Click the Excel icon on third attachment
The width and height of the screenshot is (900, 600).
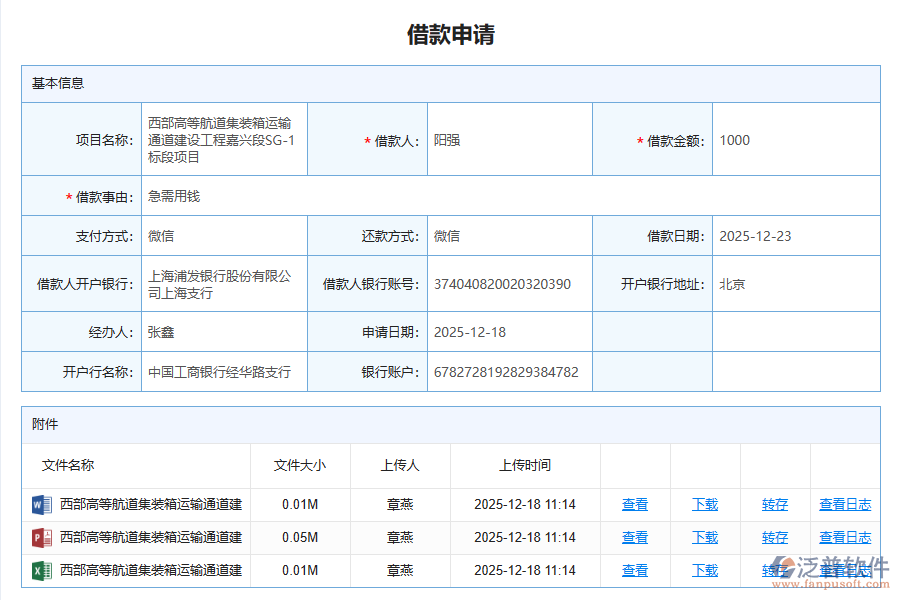coord(41,571)
